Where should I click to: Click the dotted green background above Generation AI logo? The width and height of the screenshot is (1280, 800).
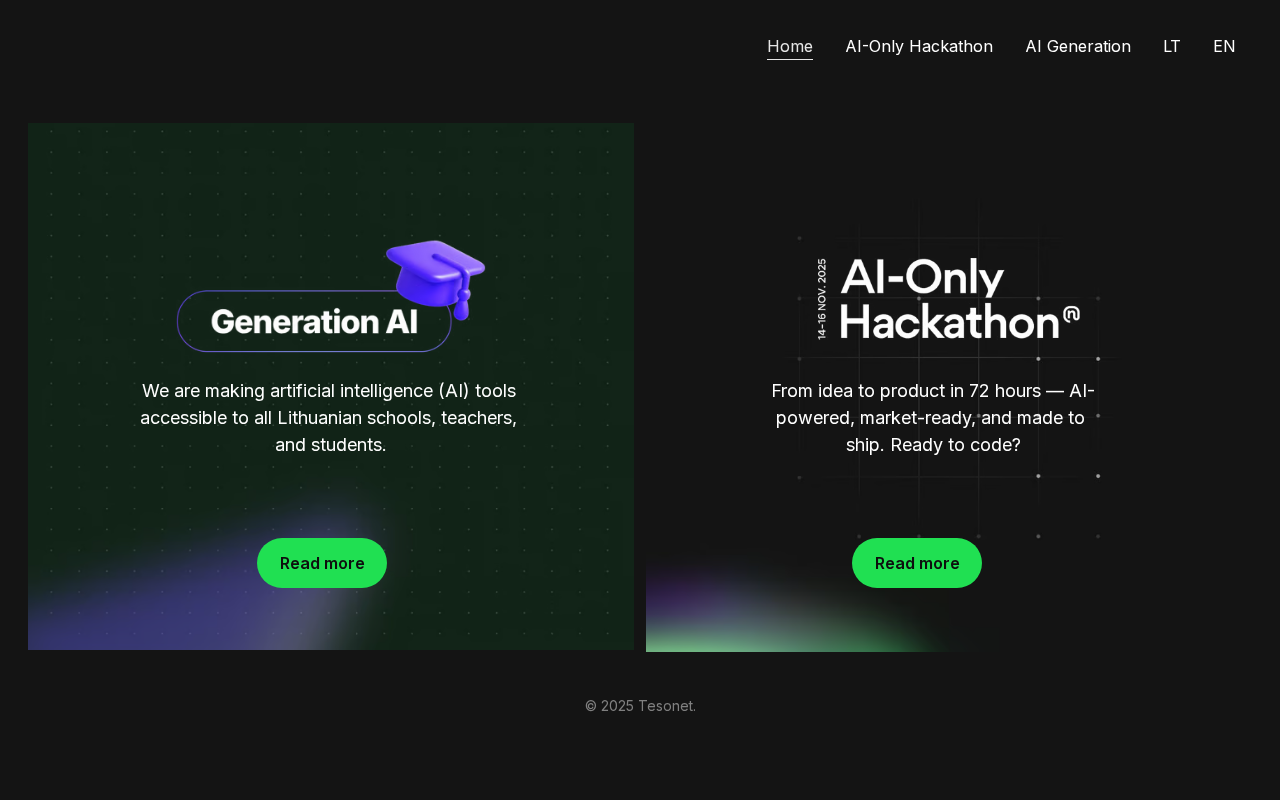[330, 180]
